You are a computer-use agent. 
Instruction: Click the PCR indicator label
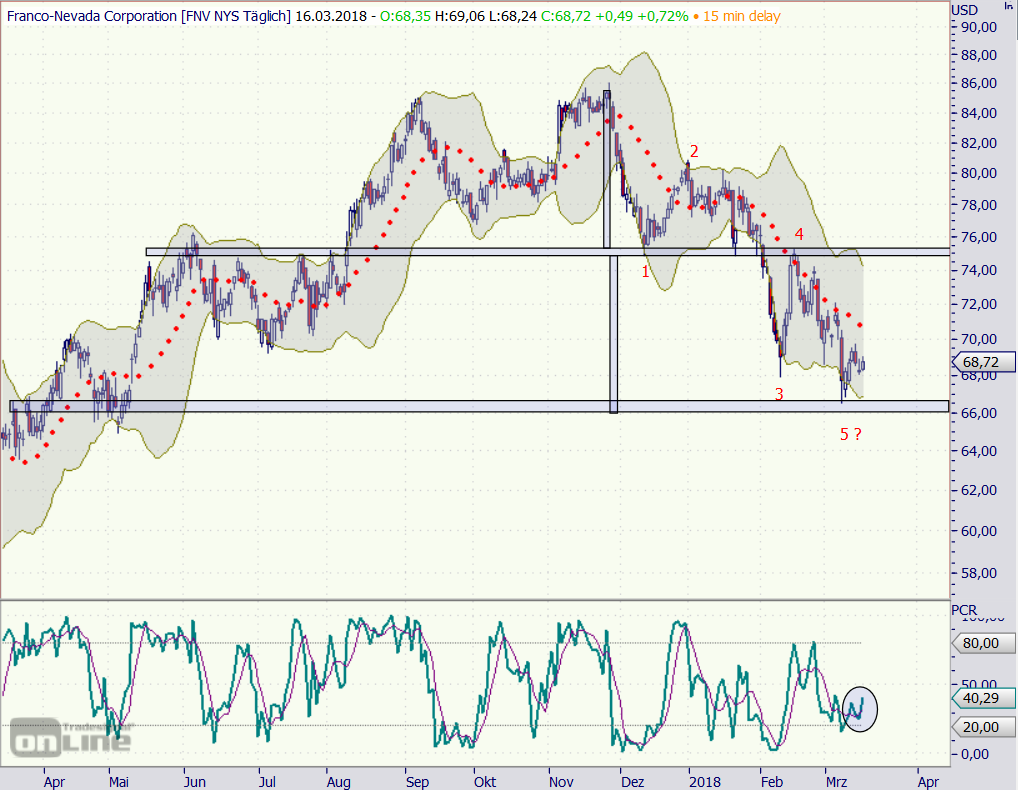[964, 610]
